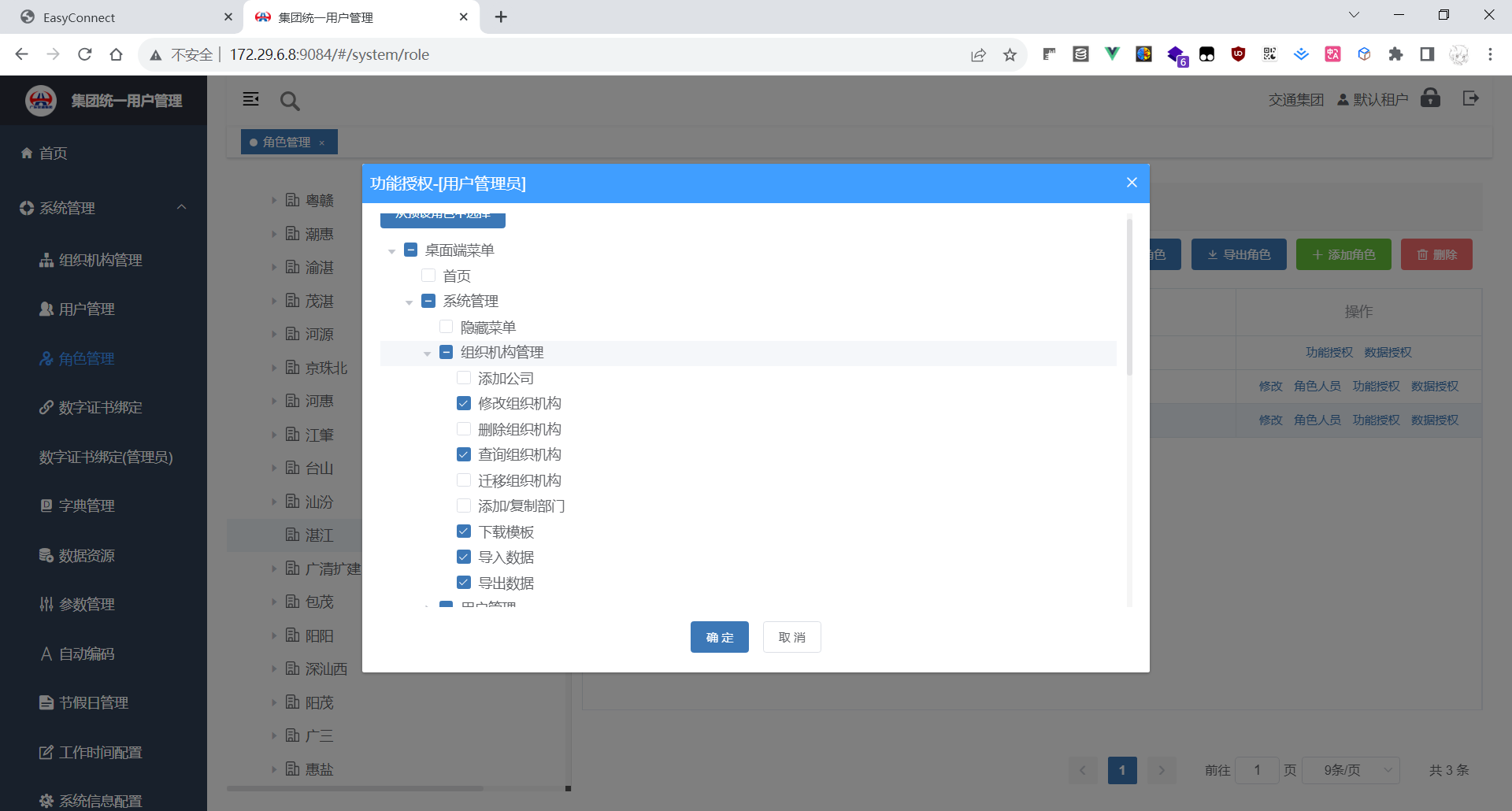Toggle the 系统管理 checkbox in tree
Screen dimensions: 1512x811
[428, 301]
